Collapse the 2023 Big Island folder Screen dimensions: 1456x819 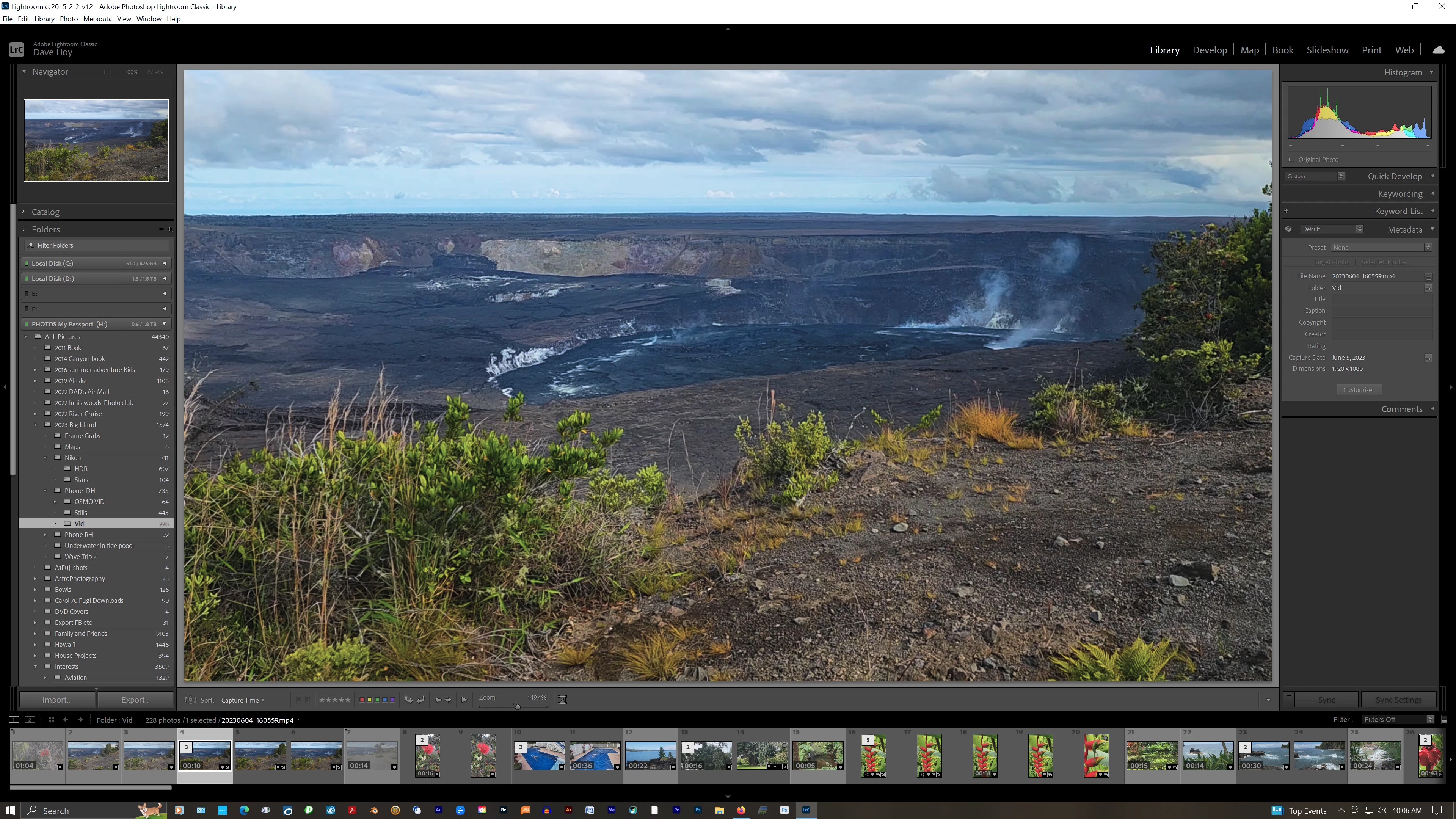pyautogui.click(x=35, y=425)
